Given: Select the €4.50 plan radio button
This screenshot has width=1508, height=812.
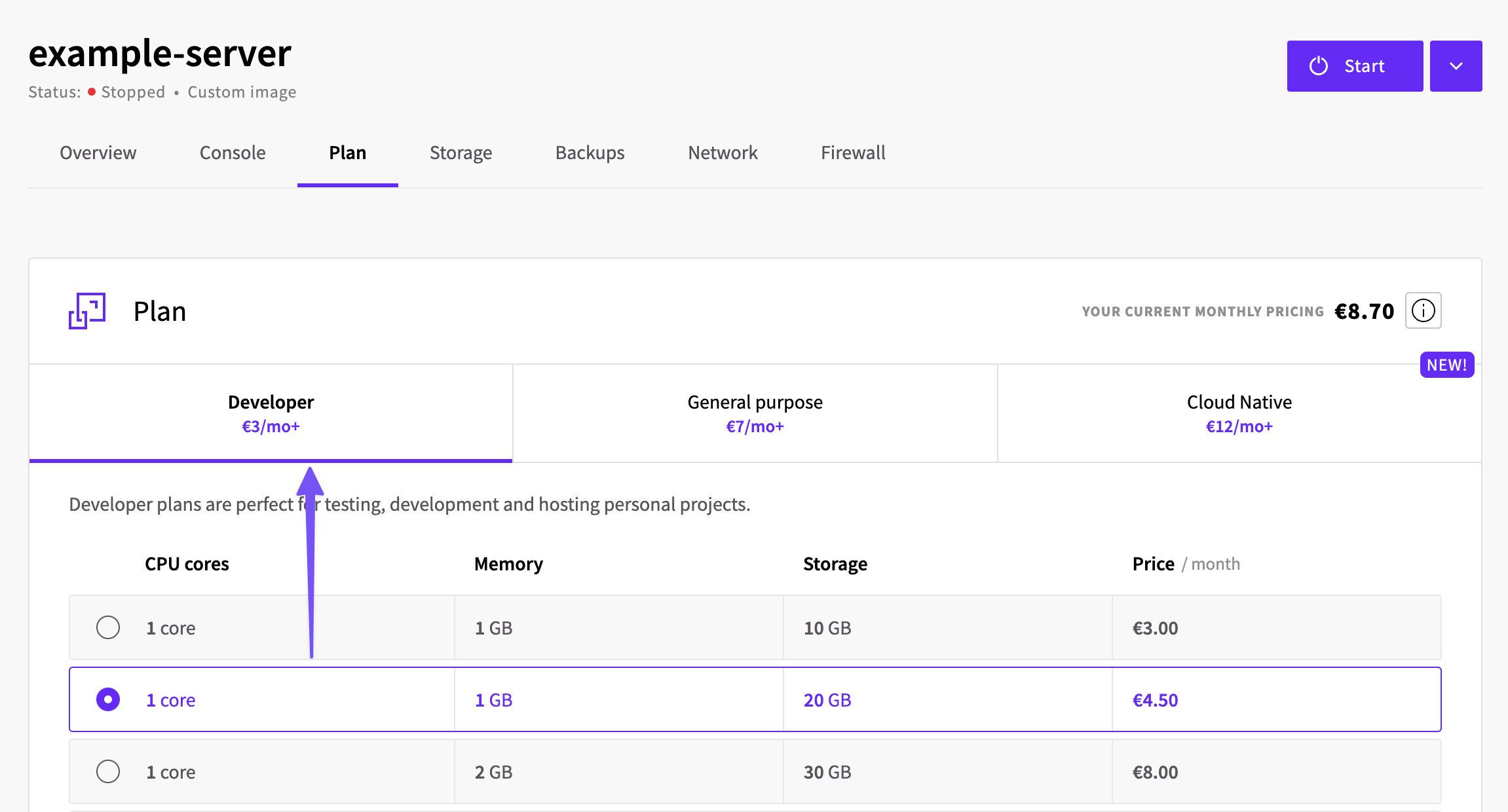Looking at the screenshot, I should pos(108,699).
